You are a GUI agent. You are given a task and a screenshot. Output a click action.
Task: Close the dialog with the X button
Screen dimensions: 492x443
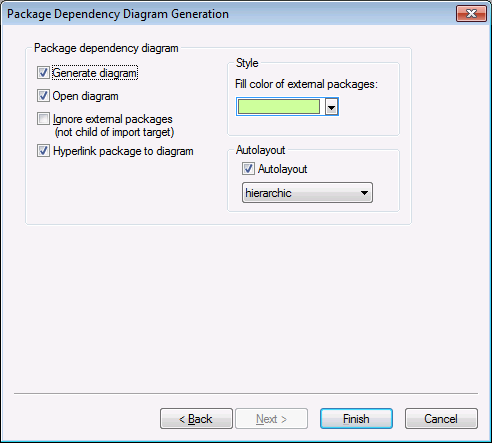coord(471,14)
